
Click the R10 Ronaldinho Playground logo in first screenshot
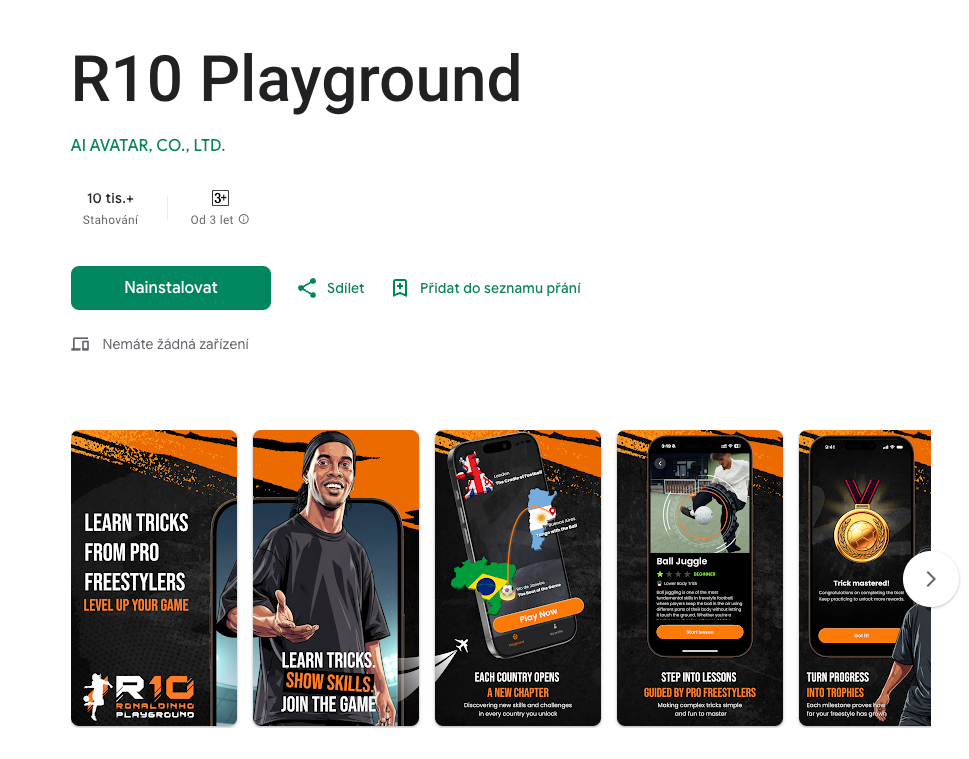click(139, 697)
